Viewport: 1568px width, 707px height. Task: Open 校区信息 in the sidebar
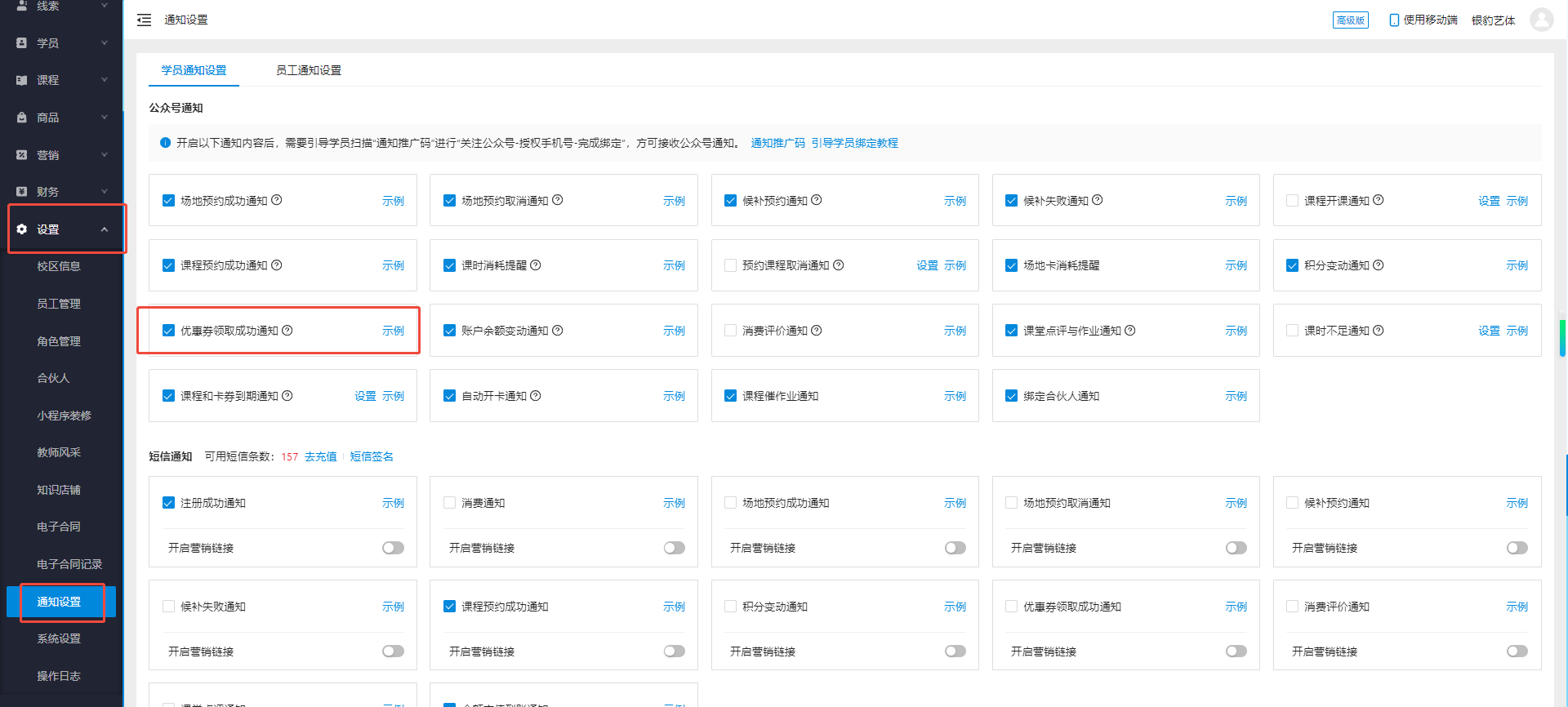pyautogui.click(x=59, y=266)
